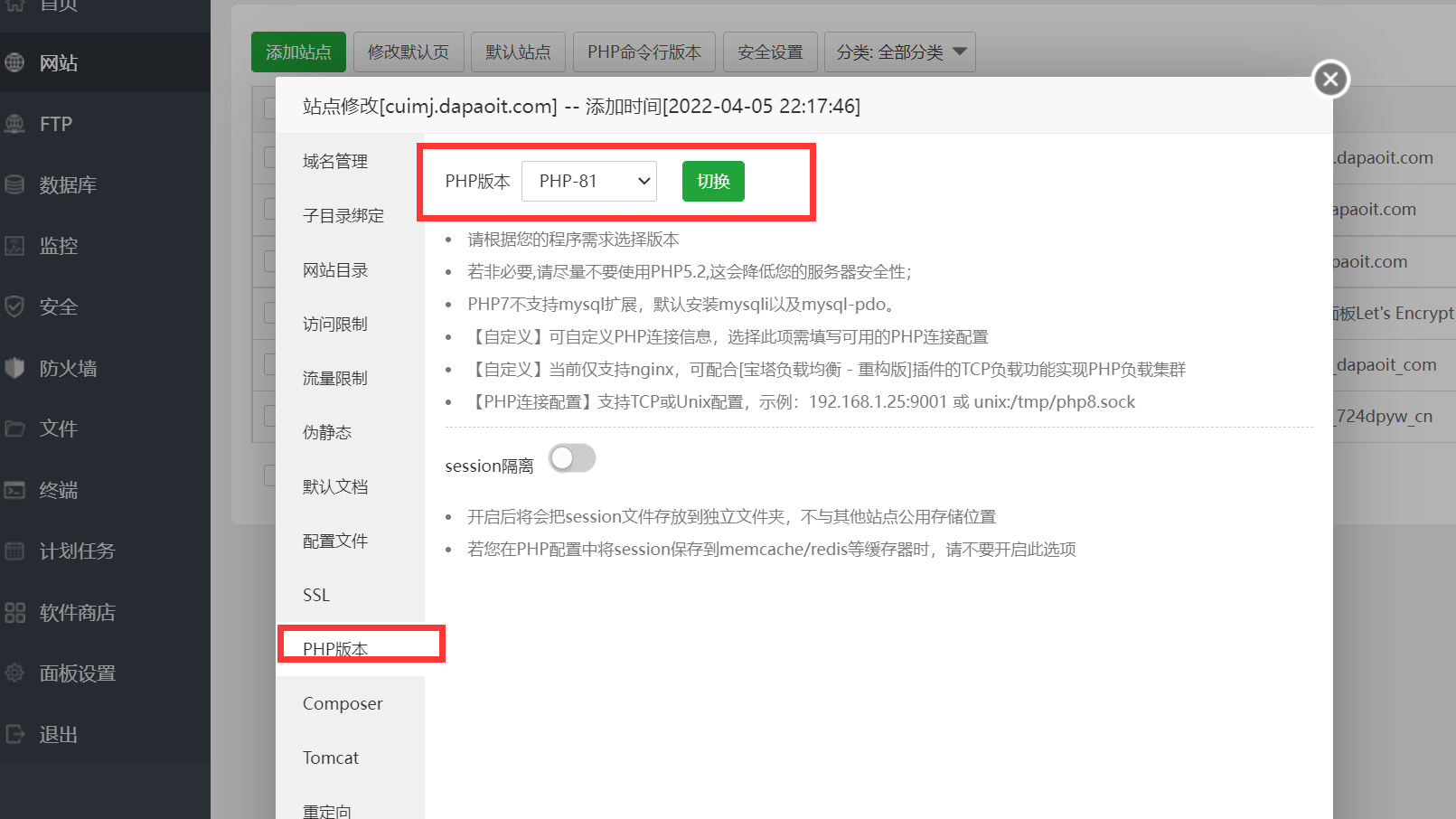Image resolution: width=1456 pixels, height=819 pixels.
Task: Click the 安全 shield check icon
Action: [14, 306]
